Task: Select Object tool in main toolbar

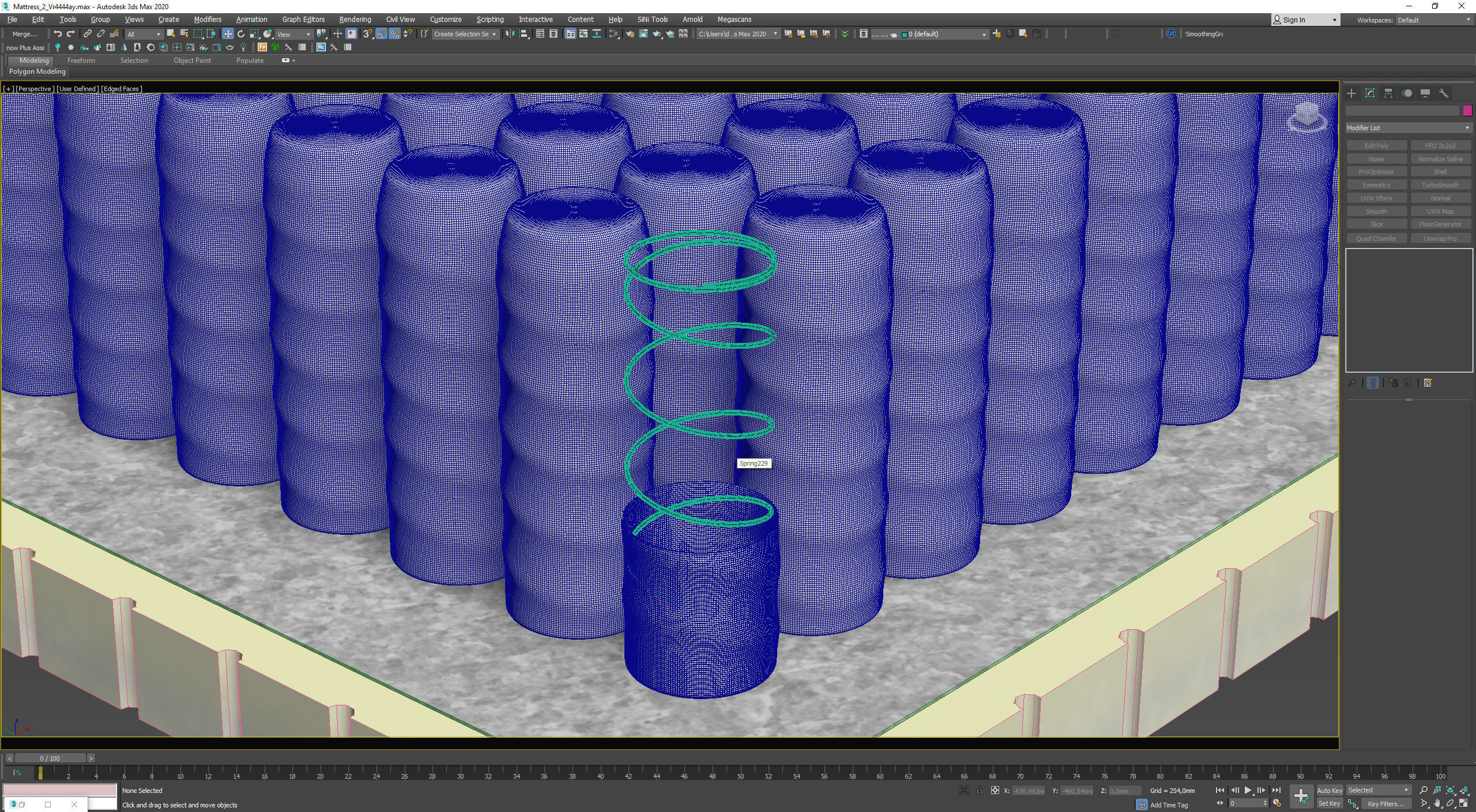Action: coord(171,34)
